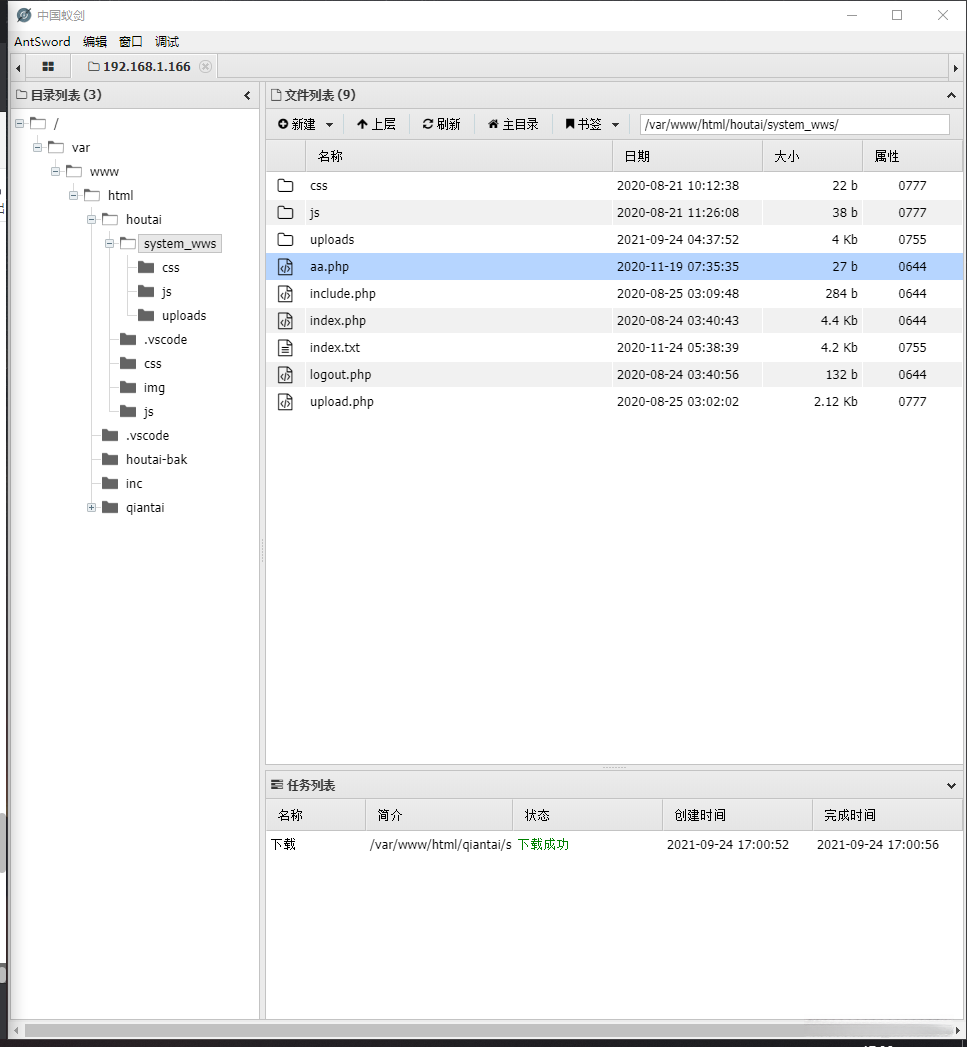The image size is (967, 1047).
Task: Click the qiantai folder icon in tree
Action: pyautogui.click(x=110, y=507)
